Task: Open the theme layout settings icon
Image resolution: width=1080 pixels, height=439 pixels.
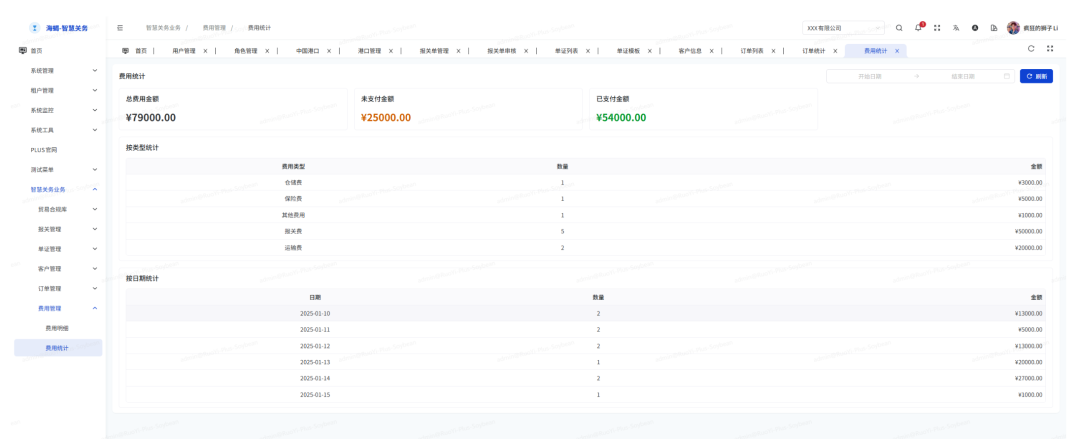Action: click(994, 28)
